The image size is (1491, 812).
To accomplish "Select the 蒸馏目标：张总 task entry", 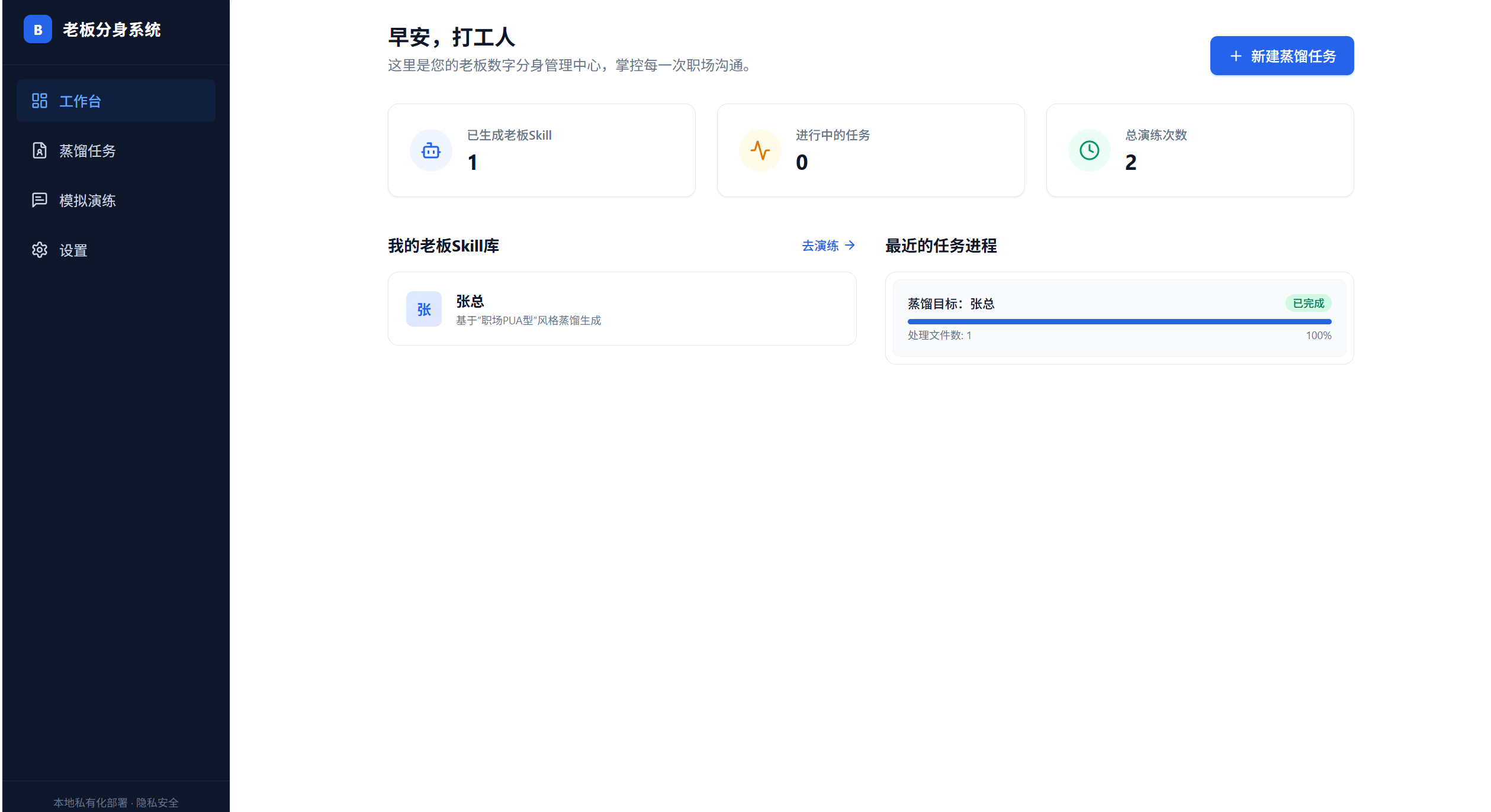I will coord(951,304).
